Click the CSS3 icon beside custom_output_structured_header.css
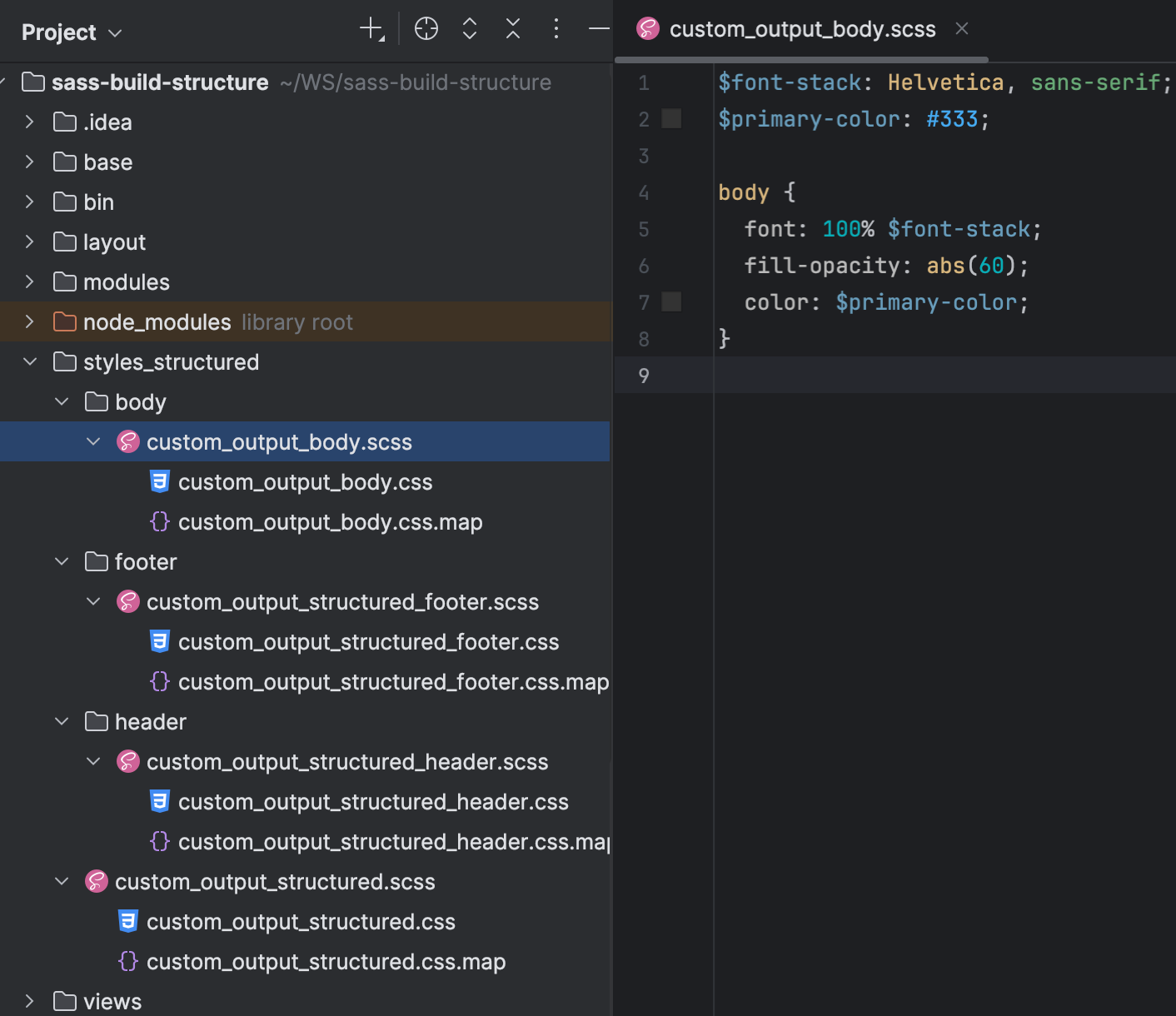The image size is (1176, 1016). [x=160, y=801]
